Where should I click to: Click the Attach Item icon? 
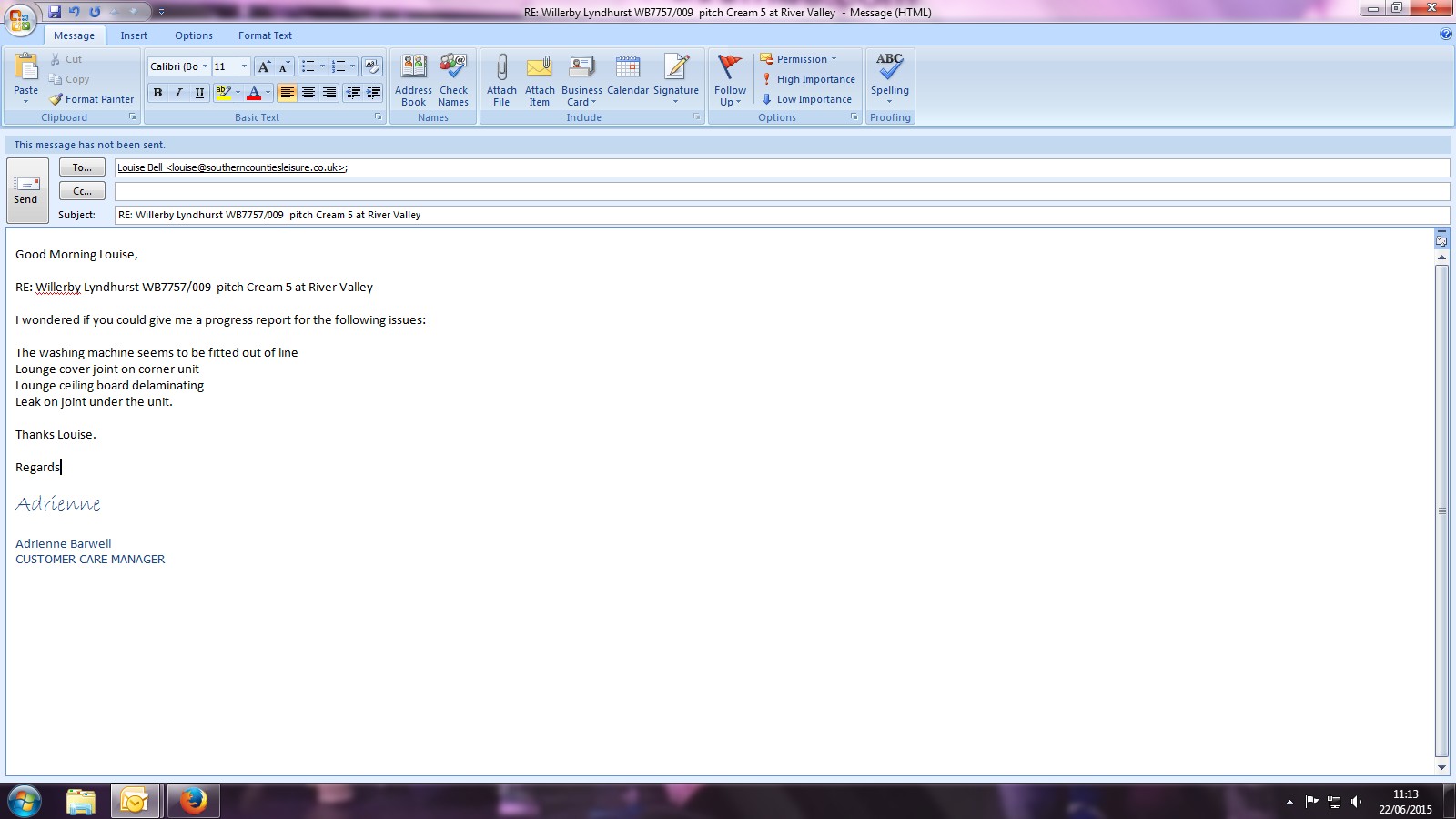[540, 68]
